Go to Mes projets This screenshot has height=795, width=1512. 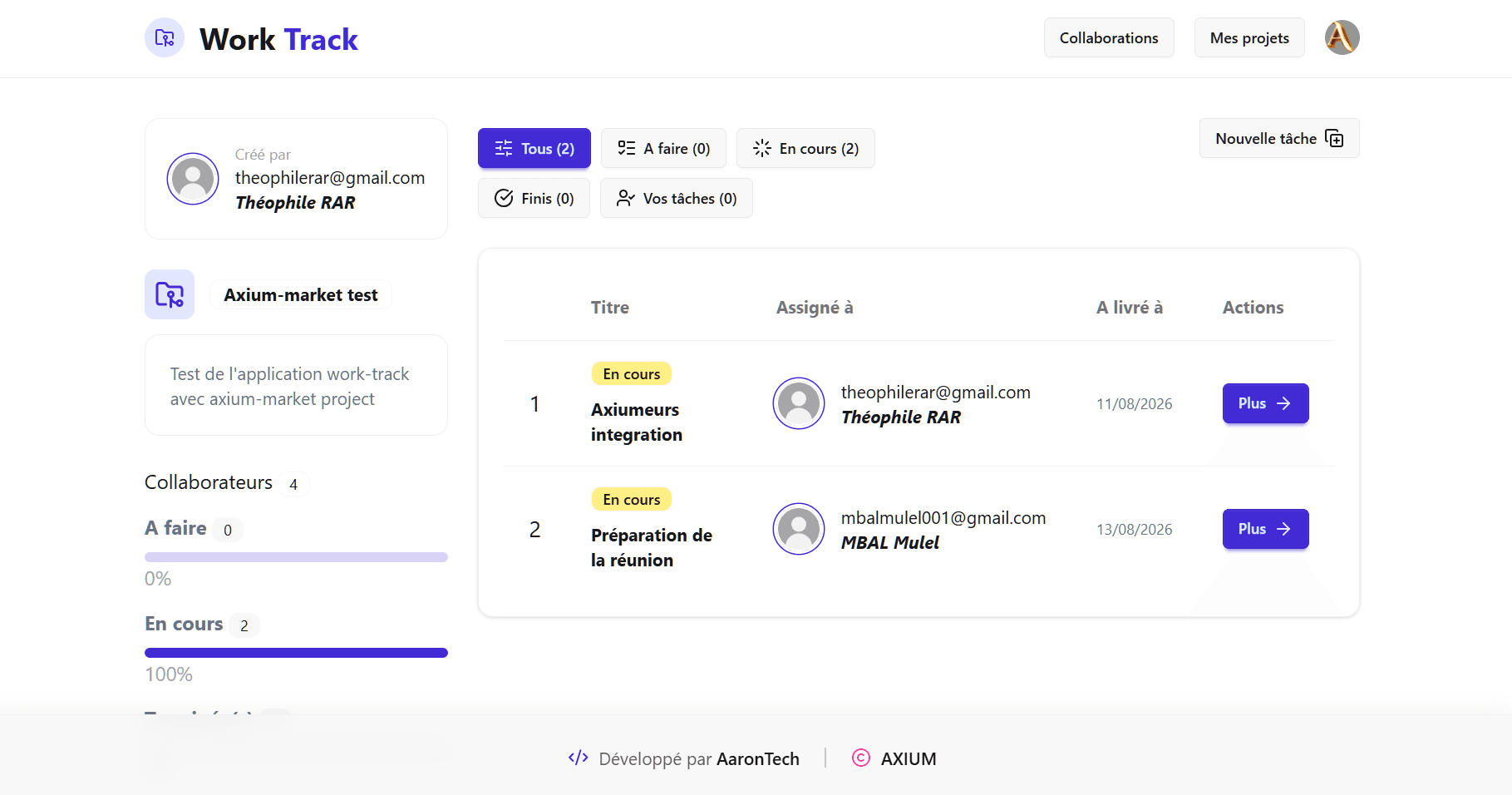[x=1249, y=37]
